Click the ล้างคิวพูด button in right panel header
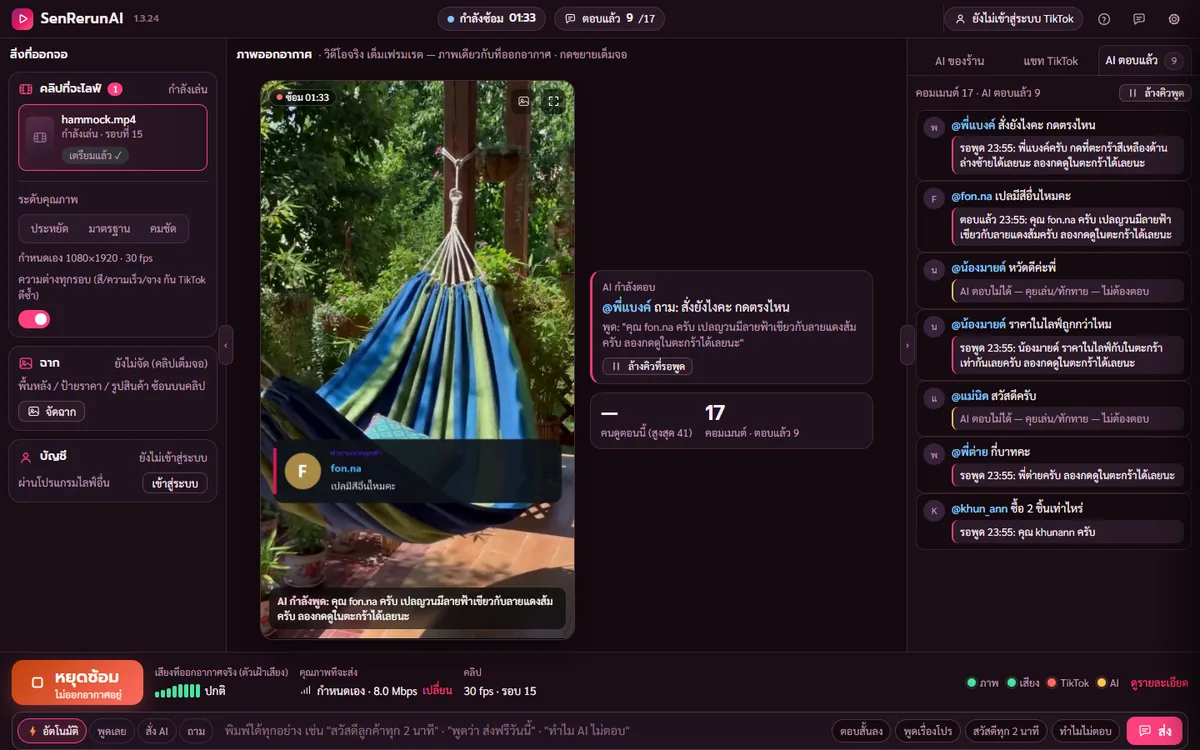The image size is (1200, 750). click(x=1154, y=93)
